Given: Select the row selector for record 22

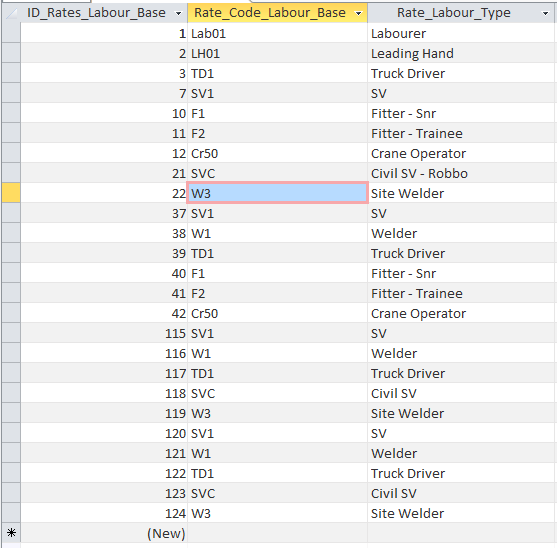Looking at the screenshot, I should [11, 193].
